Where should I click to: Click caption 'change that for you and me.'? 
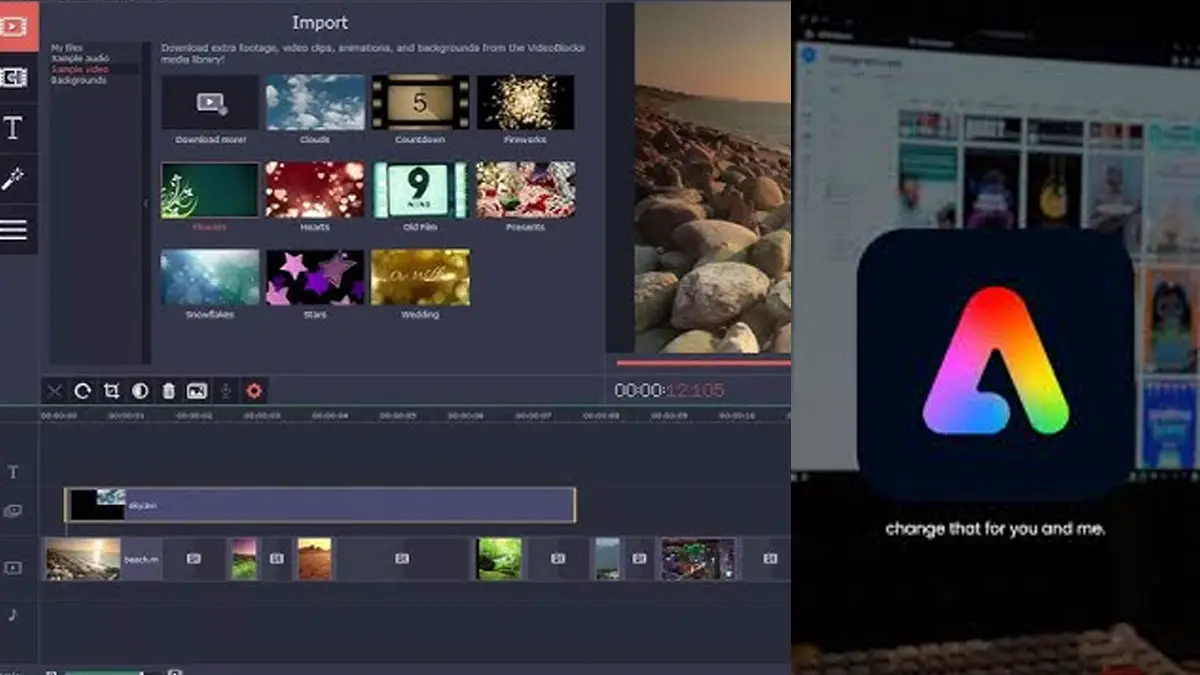click(995, 529)
